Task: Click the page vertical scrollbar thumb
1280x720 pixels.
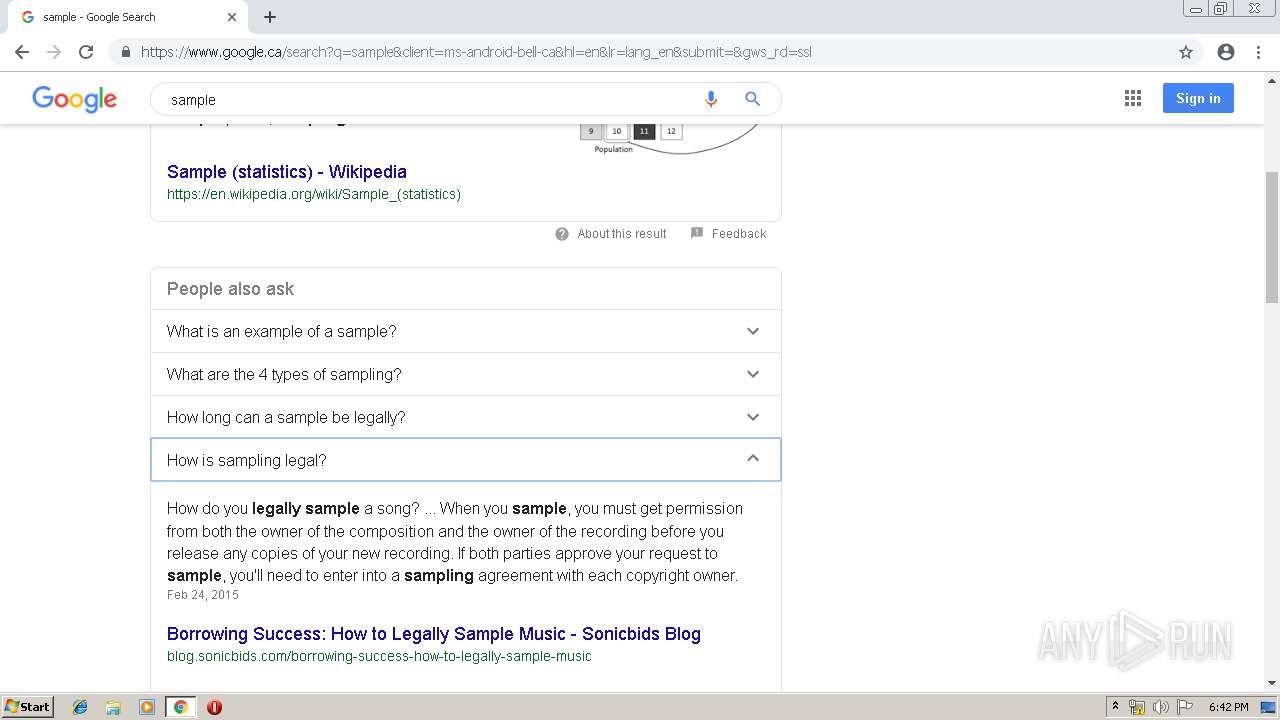Action: click(x=1272, y=236)
